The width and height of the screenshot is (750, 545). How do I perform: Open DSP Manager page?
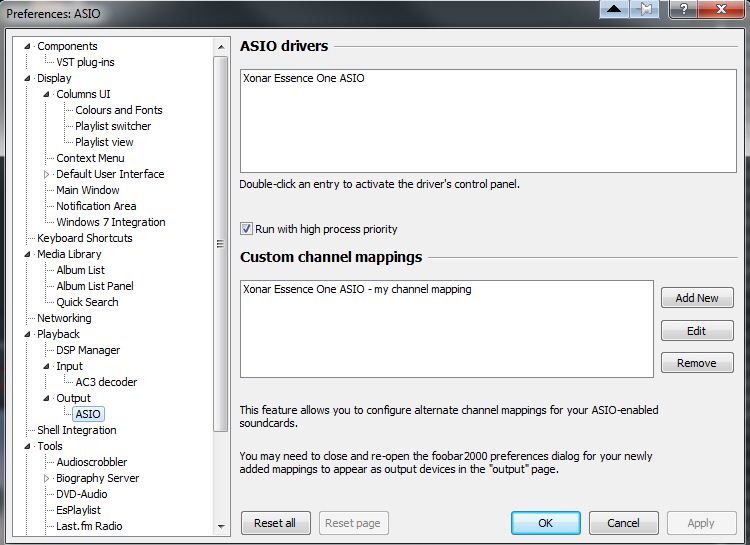88,350
